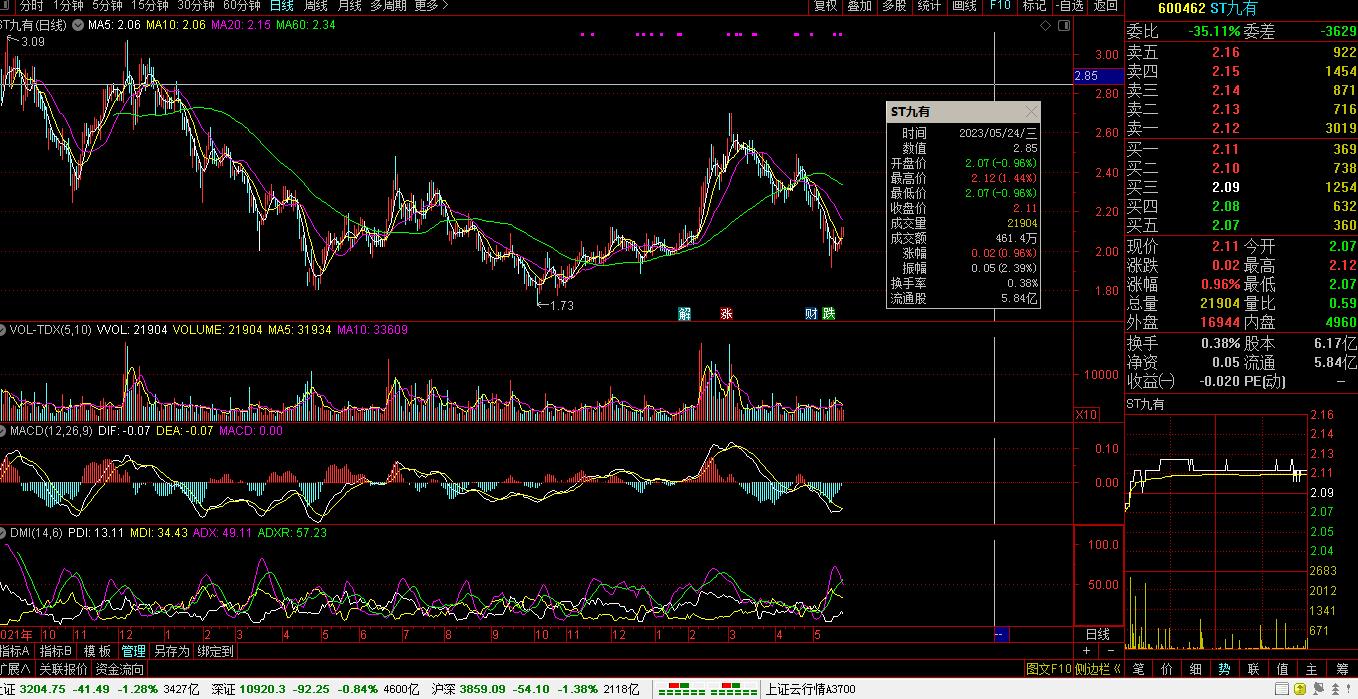
Task: Zoom out chart with minus button
Action: point(1110,651)
